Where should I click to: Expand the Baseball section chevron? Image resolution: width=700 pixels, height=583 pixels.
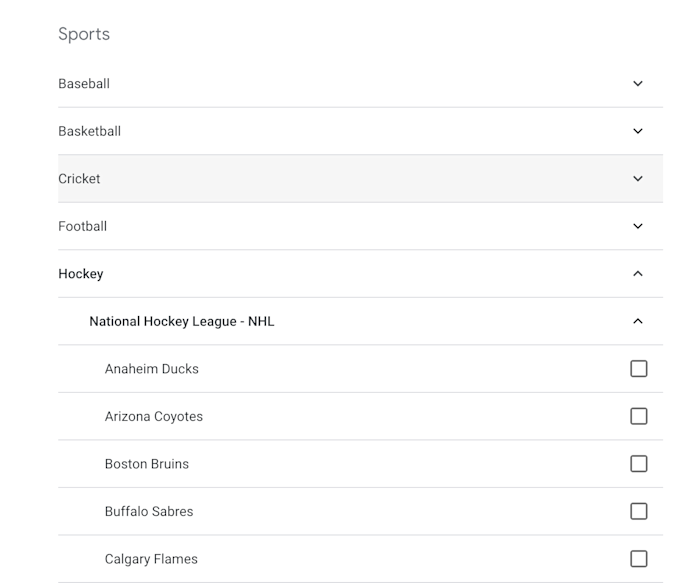(638, 84)
